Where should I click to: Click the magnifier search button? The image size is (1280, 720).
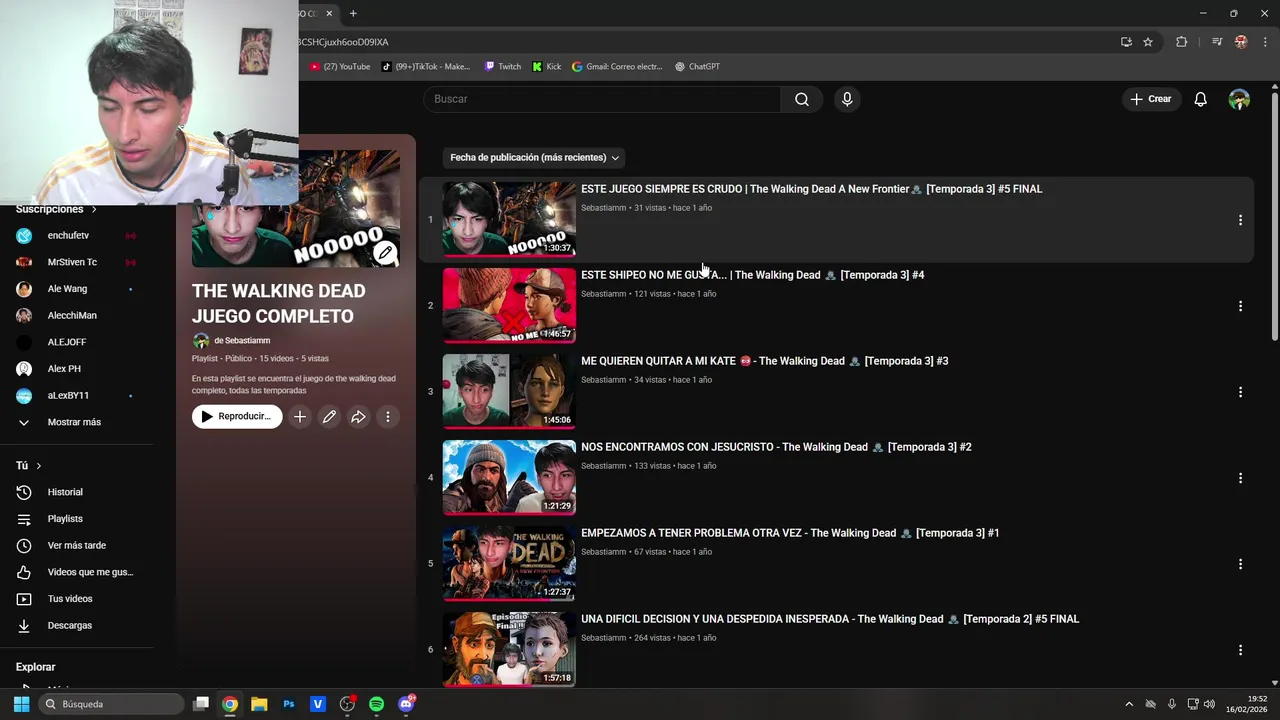802,99
